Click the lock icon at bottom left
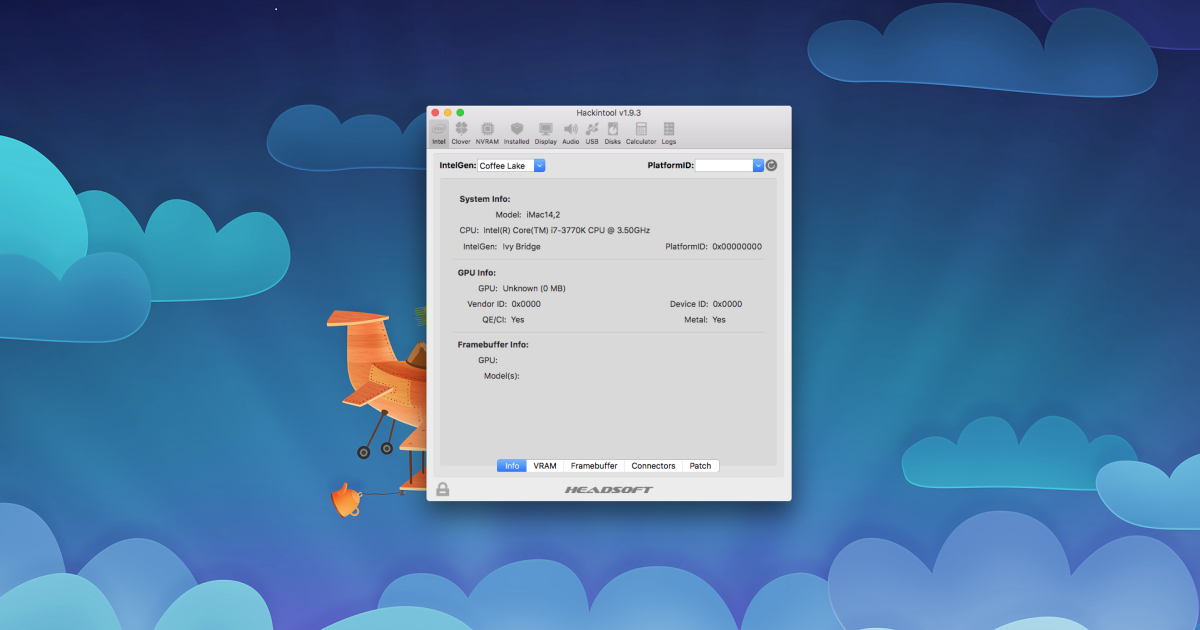The width and height of the screenshot is (1200, 630). tap(441, 489)
